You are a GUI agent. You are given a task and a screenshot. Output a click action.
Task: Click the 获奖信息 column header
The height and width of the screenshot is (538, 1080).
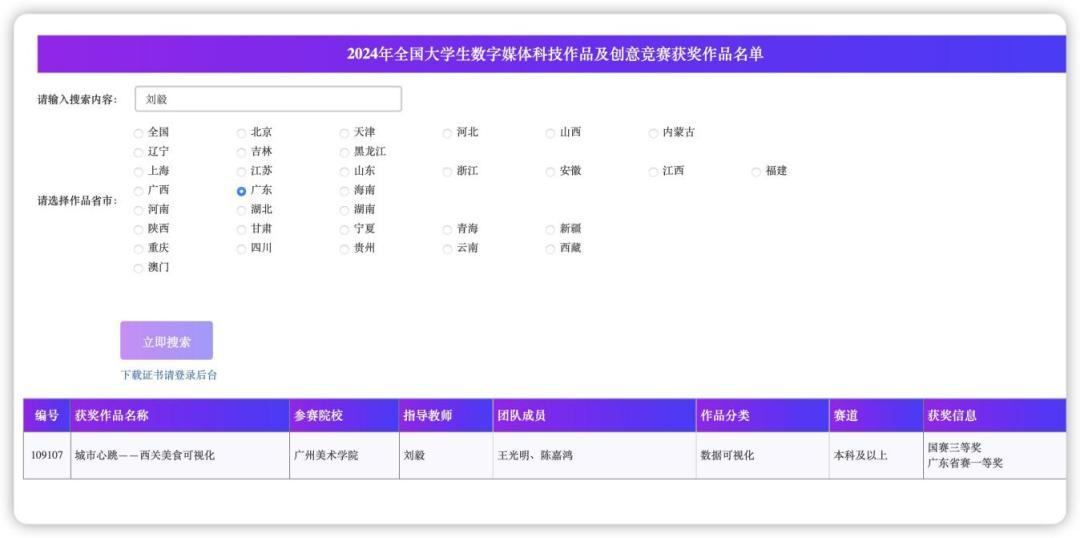pos(951,415)
